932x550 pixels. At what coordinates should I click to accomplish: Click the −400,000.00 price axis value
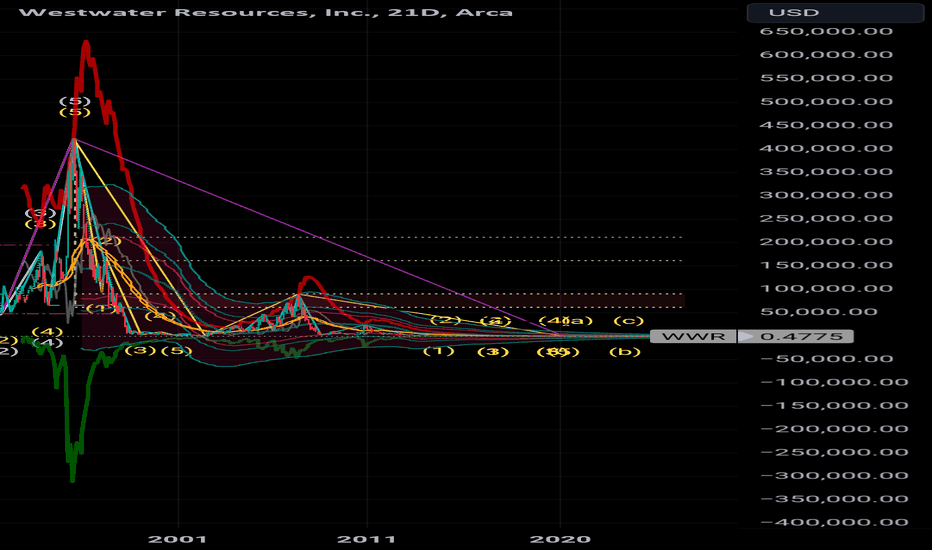tap(833, 523)
